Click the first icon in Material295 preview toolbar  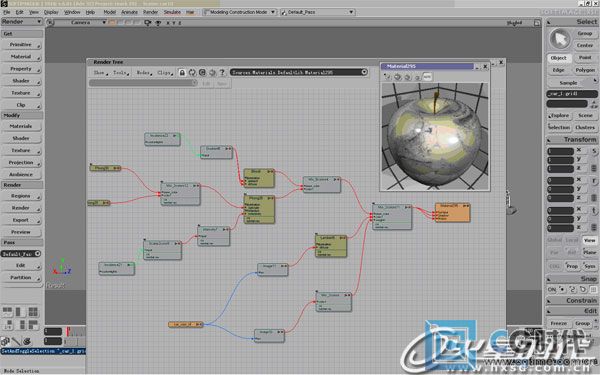coord(388,77)
